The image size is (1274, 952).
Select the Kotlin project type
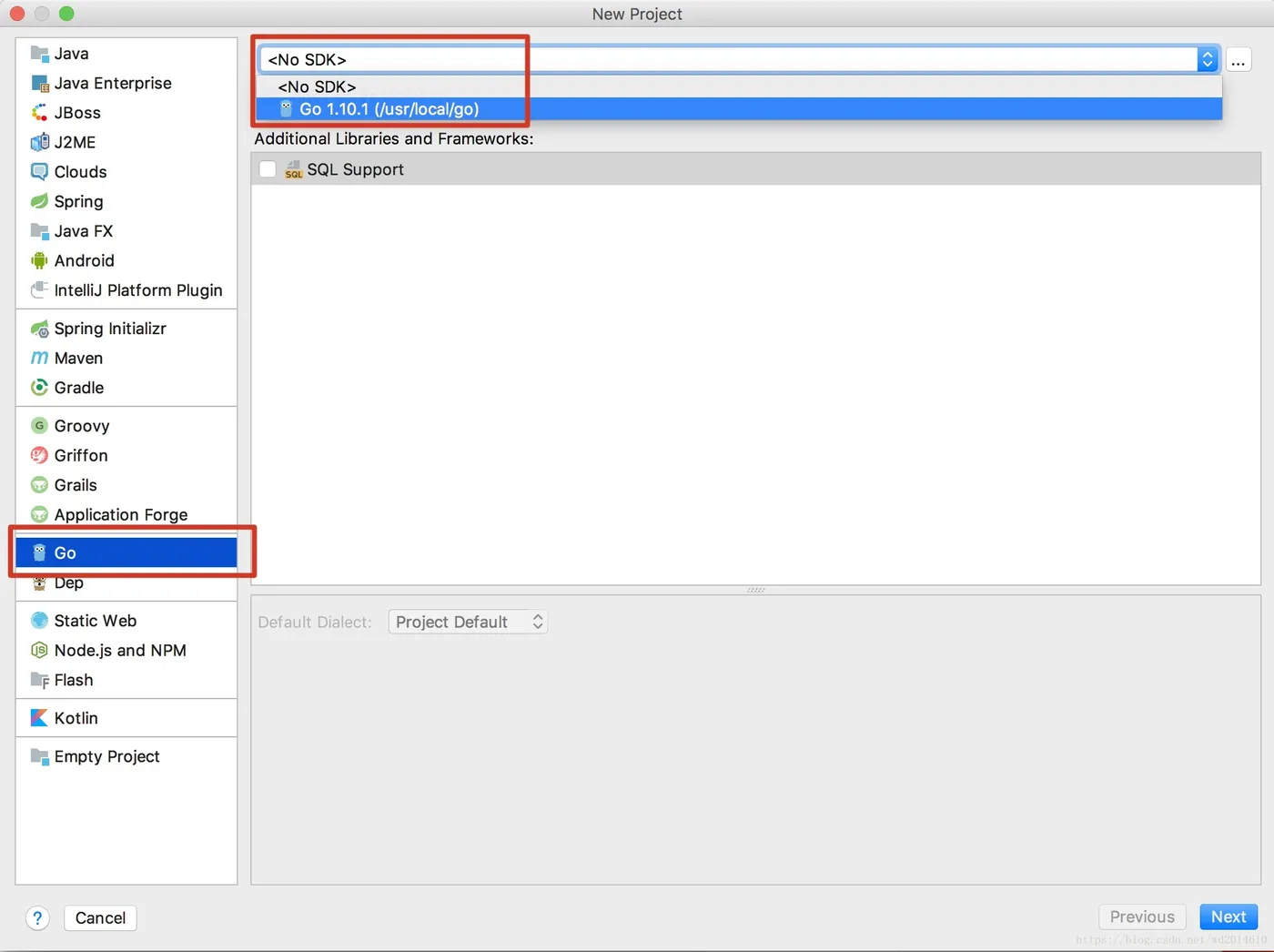pos(126,718)
